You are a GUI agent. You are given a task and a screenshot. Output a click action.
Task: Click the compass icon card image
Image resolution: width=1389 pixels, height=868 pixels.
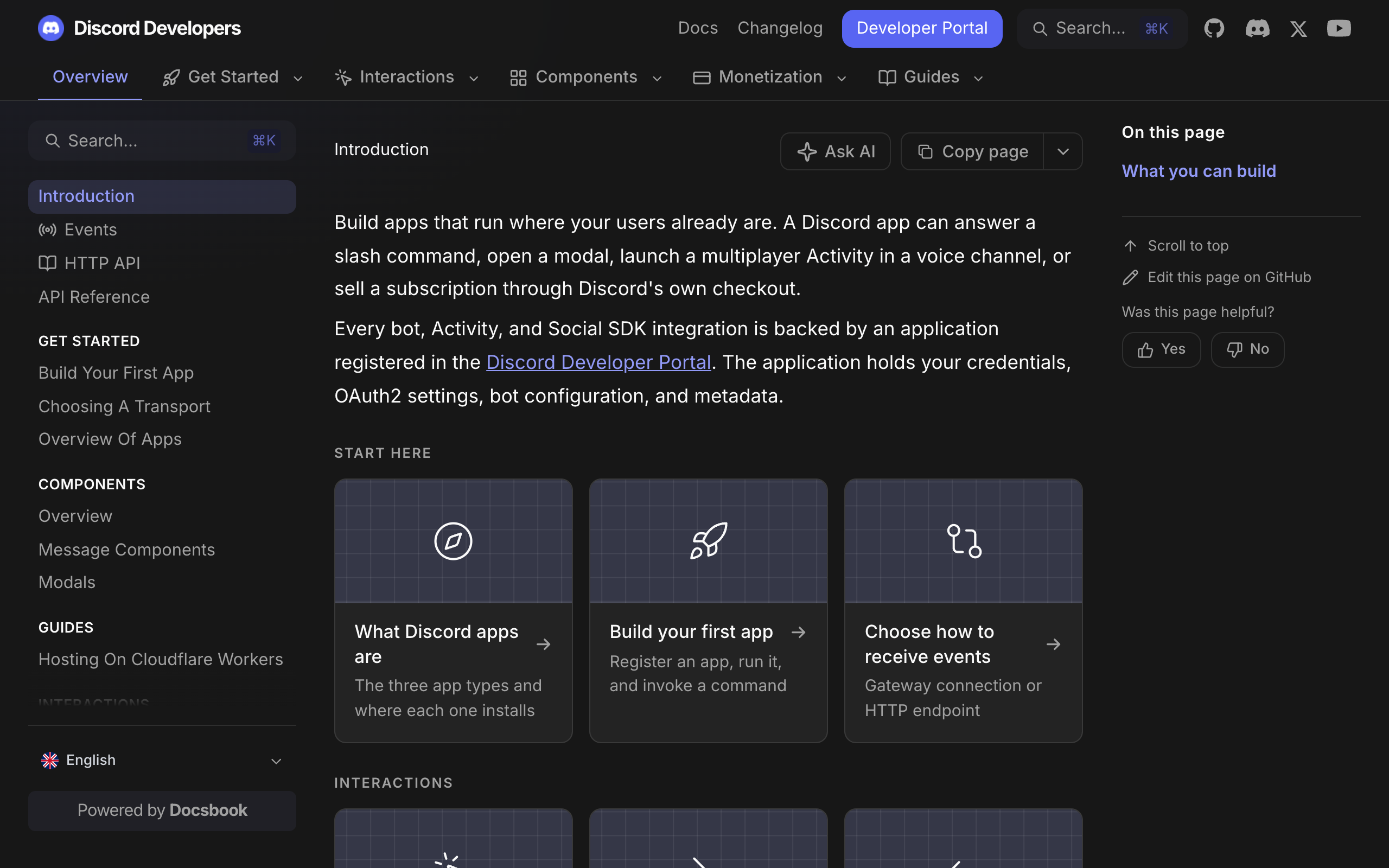tap(454, 541)
